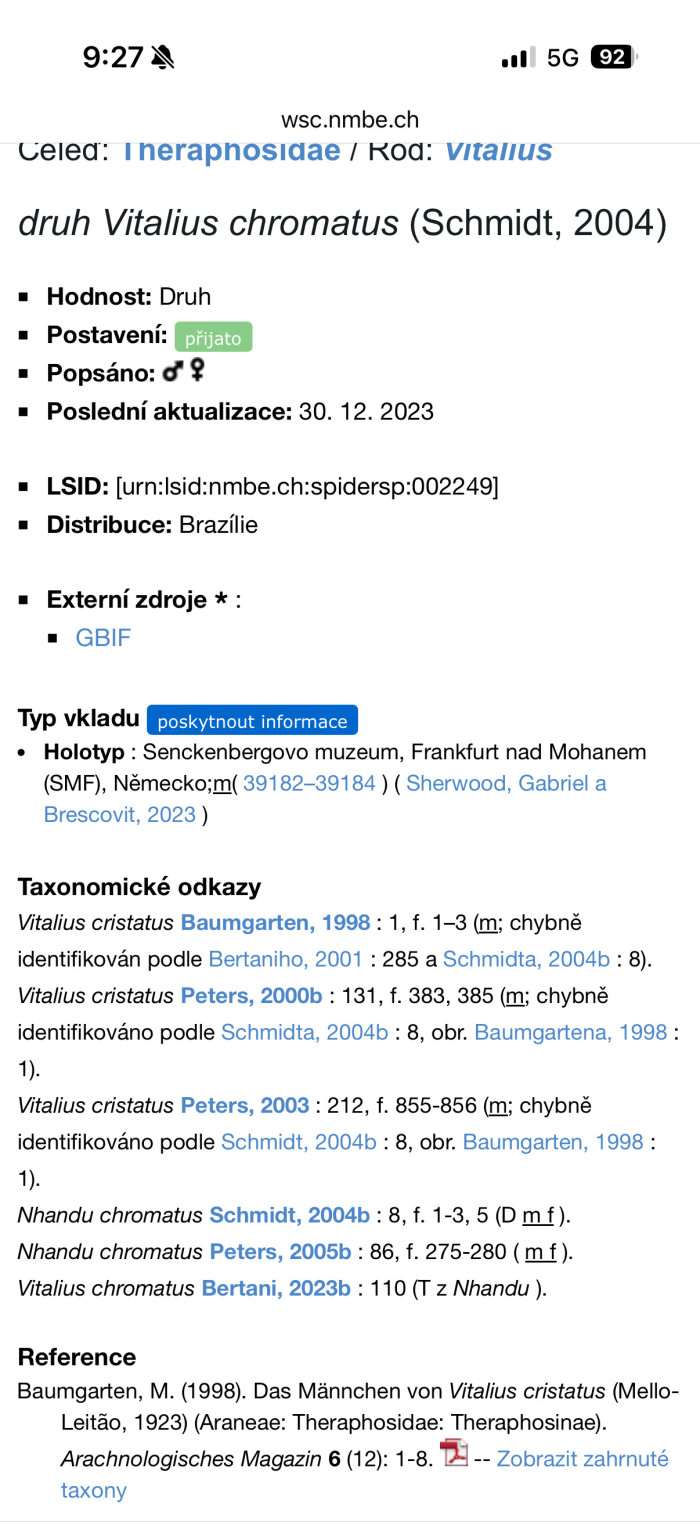Screen dimensions: 700x1522
Task: Tap the battery level indicator
Action: (x=613, y=58)
